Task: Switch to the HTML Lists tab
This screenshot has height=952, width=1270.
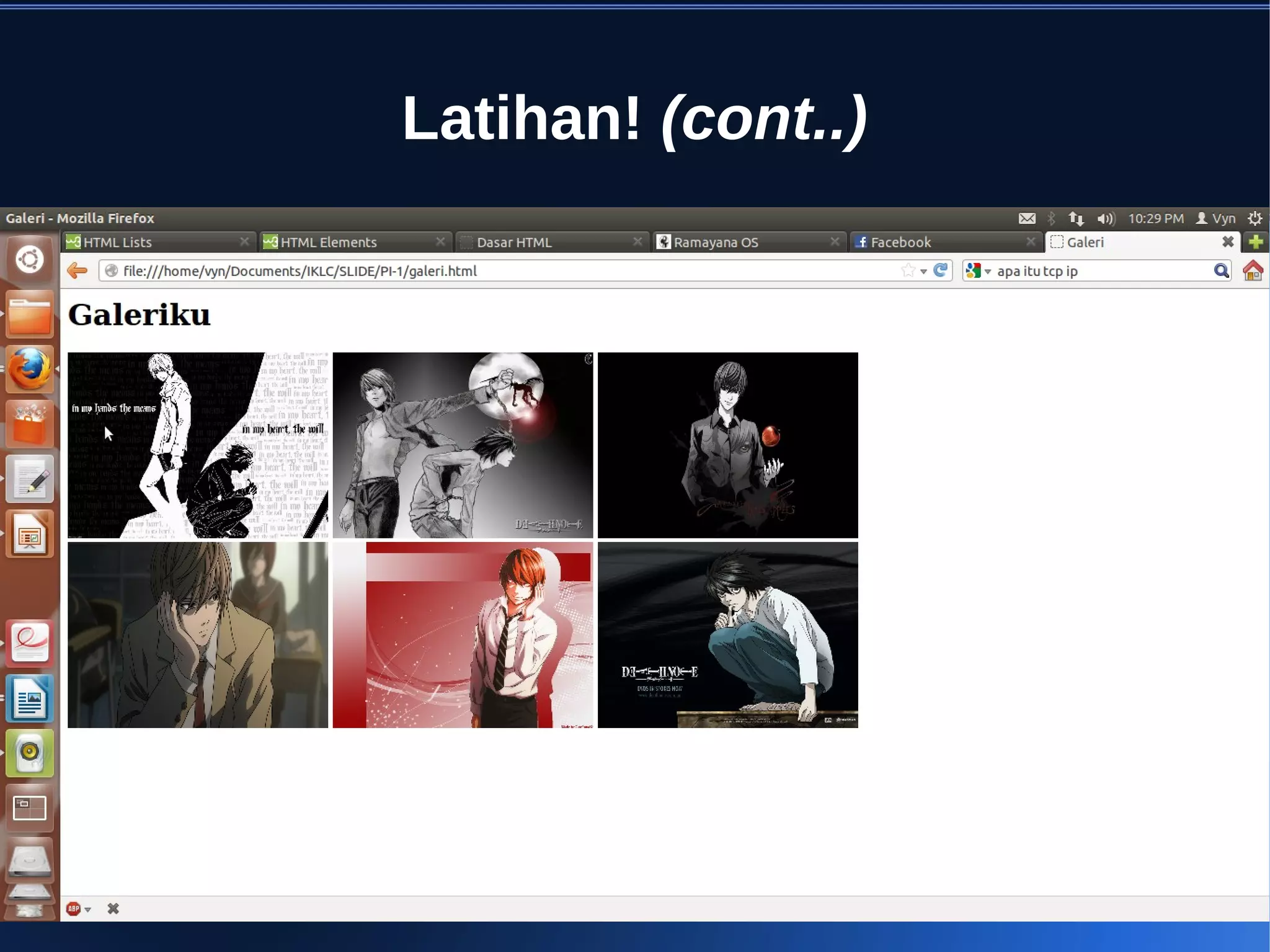Action: [x=159, y=242]
